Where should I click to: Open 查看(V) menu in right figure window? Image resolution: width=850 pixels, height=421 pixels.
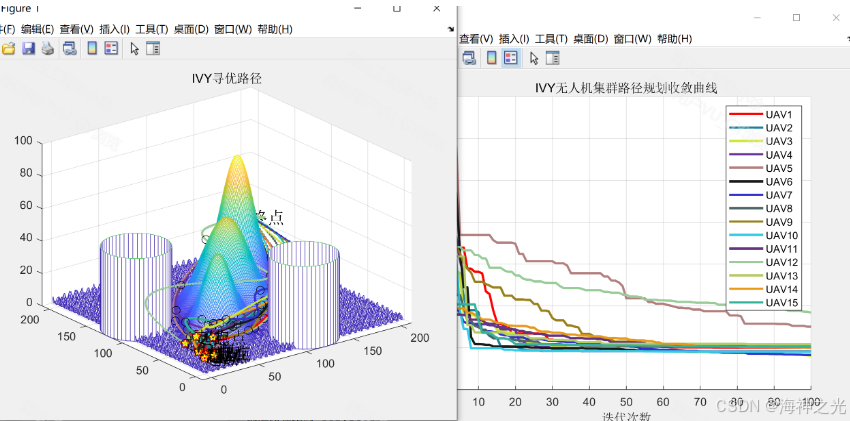click(476, 39)
